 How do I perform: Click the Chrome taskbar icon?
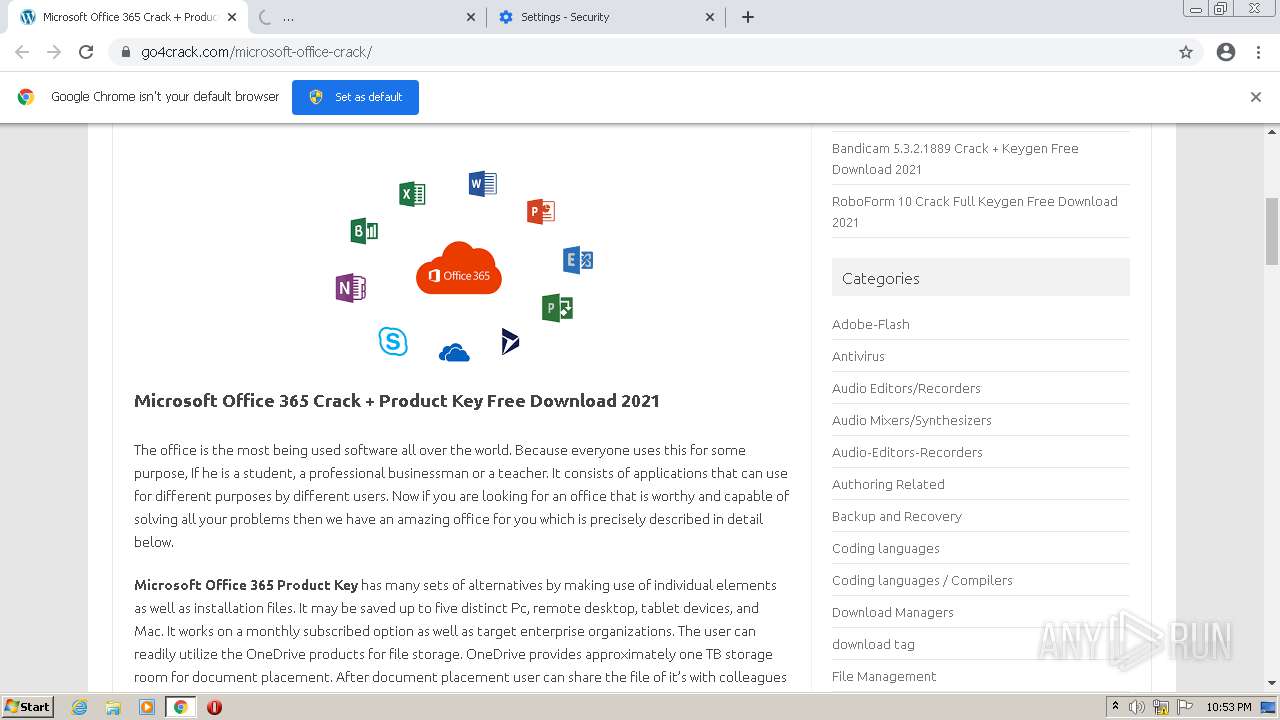tap(180, 707)
